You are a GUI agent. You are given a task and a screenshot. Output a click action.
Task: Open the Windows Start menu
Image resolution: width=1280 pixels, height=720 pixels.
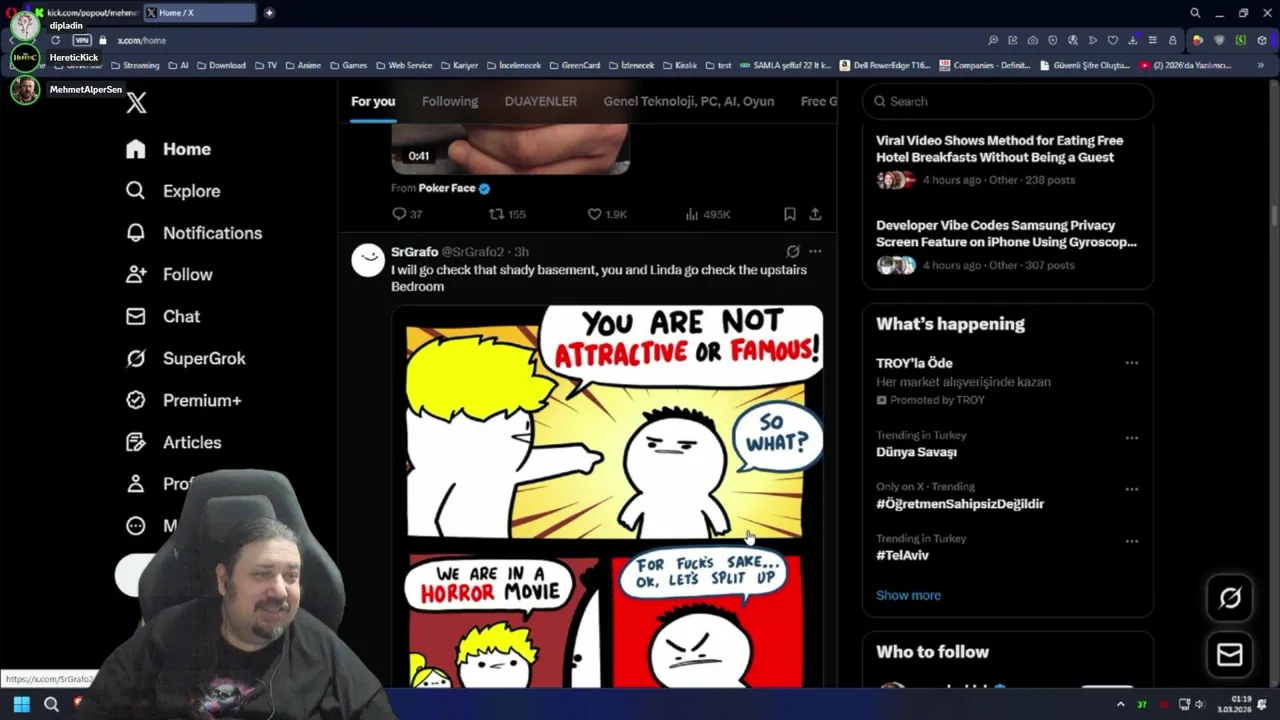[x=22, y=704]
